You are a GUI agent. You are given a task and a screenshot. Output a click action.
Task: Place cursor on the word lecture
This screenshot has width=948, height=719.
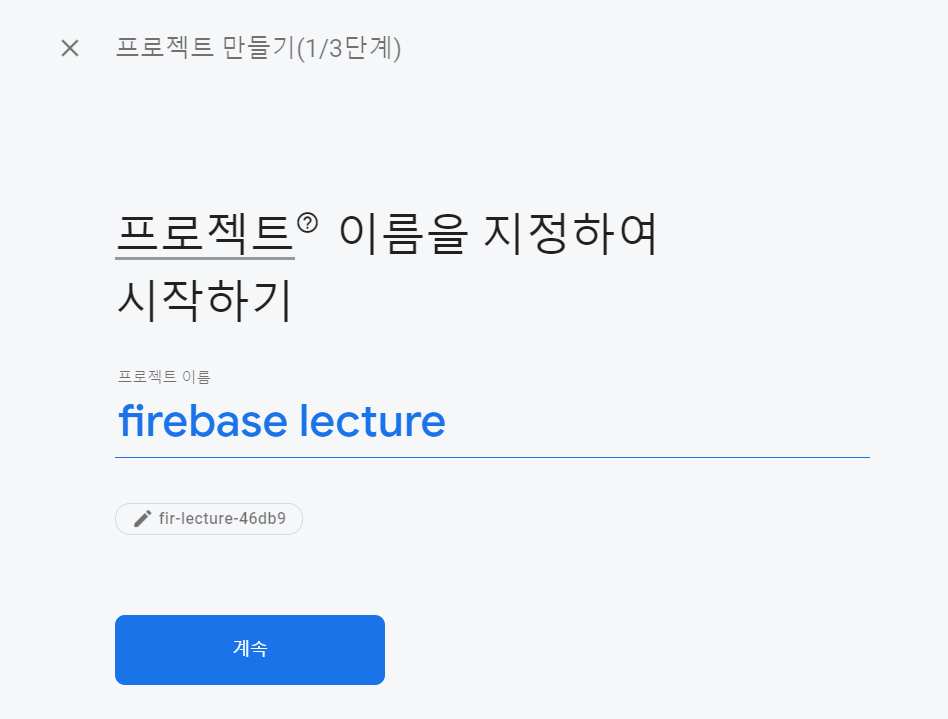coord(372,422)
